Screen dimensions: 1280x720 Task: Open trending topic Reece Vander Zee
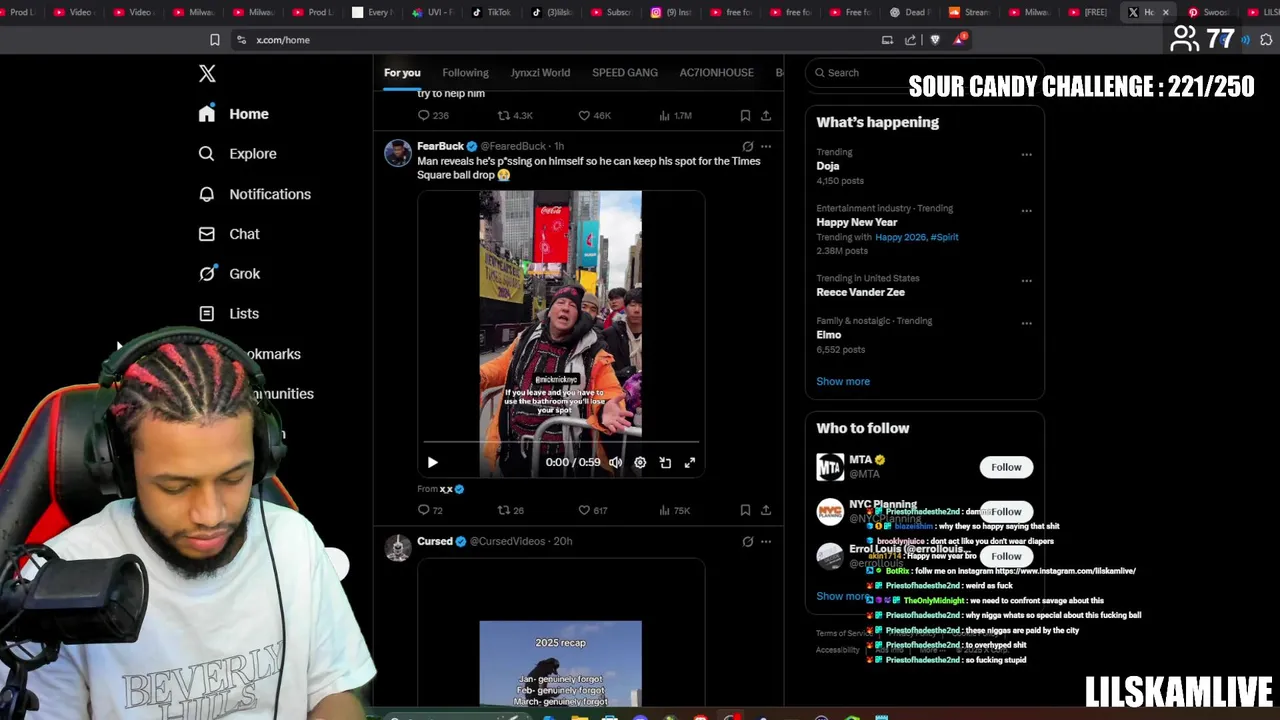pos(860,292)
